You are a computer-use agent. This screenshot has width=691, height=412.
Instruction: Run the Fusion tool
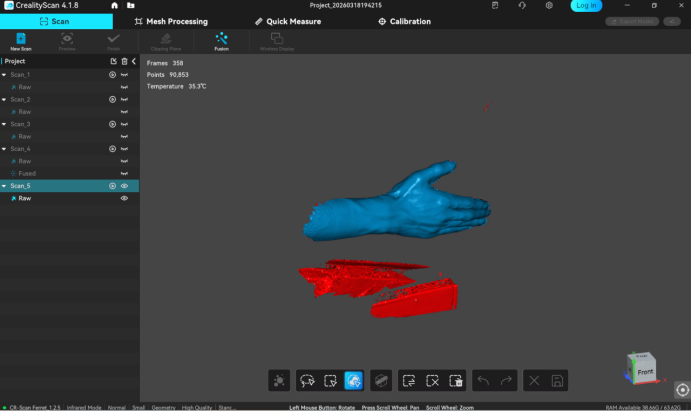coord(221,41)
